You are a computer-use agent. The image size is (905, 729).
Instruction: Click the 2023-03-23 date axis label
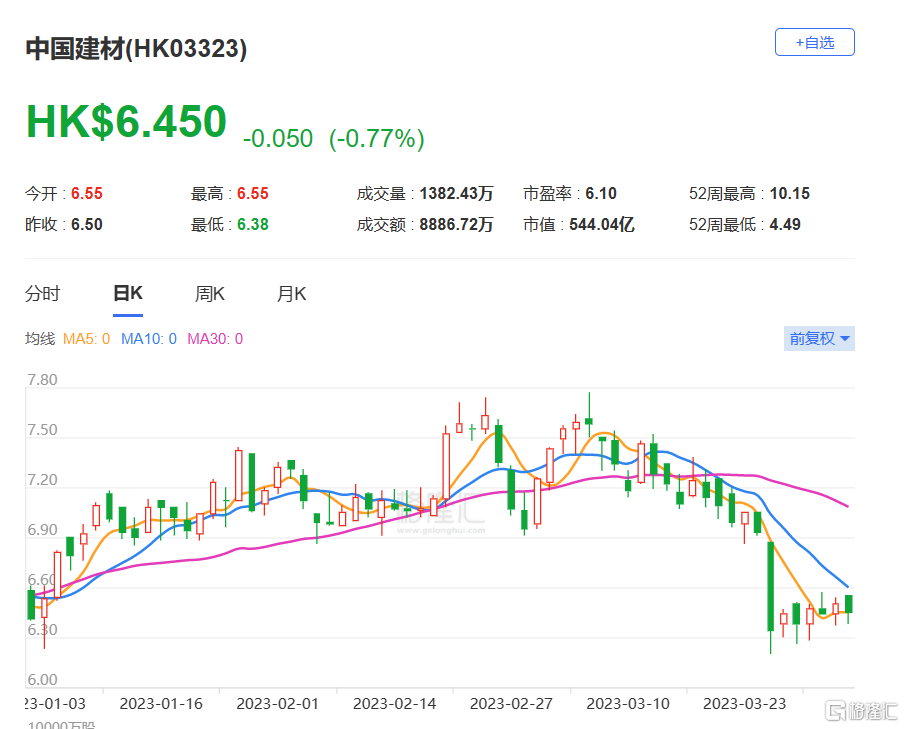click(745, 704)
